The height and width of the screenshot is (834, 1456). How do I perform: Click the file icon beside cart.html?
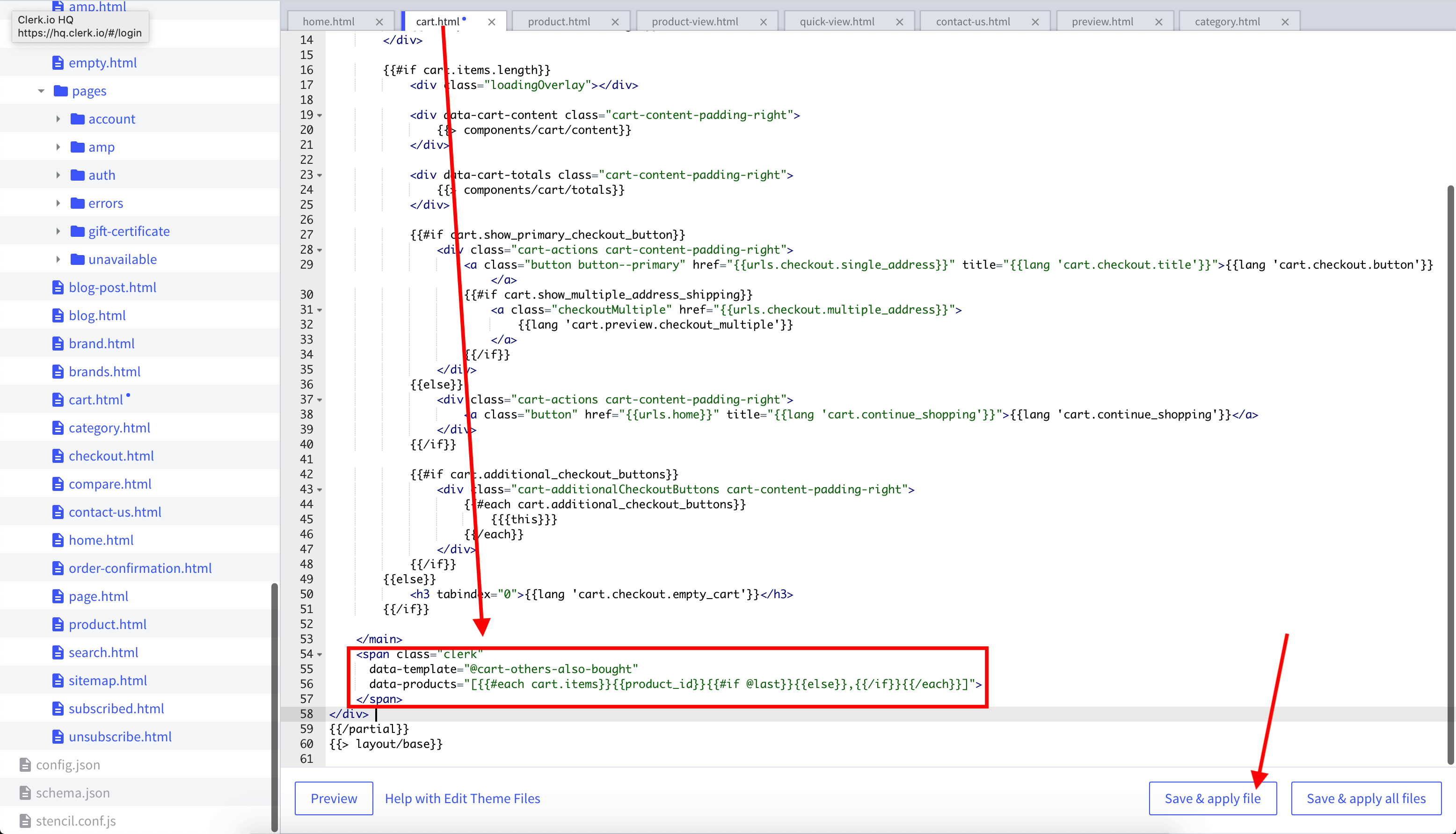point(58,400)
